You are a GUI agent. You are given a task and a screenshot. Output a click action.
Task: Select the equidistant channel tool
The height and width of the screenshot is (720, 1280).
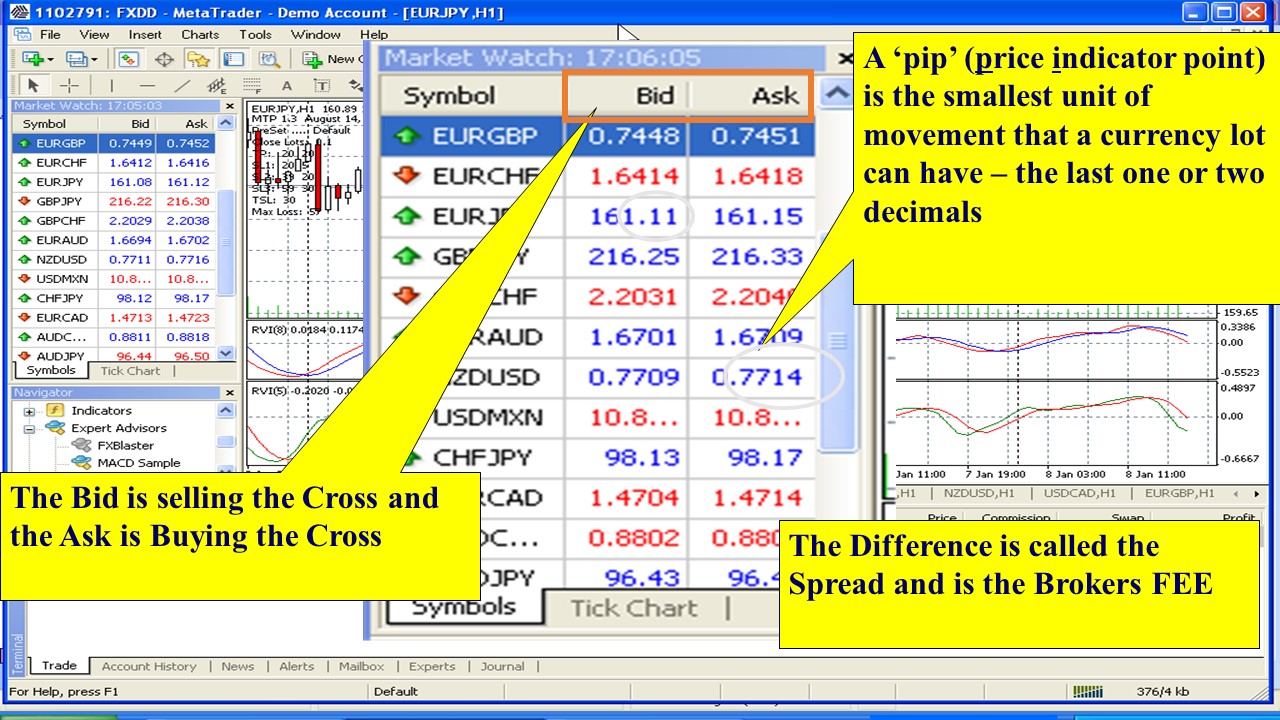coord(216,86)
